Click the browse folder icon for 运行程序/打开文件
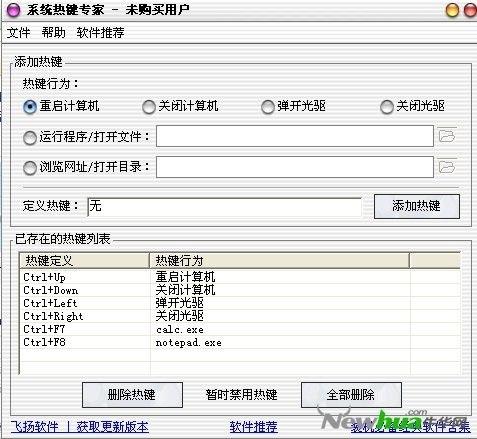 (x=447, y=135)
